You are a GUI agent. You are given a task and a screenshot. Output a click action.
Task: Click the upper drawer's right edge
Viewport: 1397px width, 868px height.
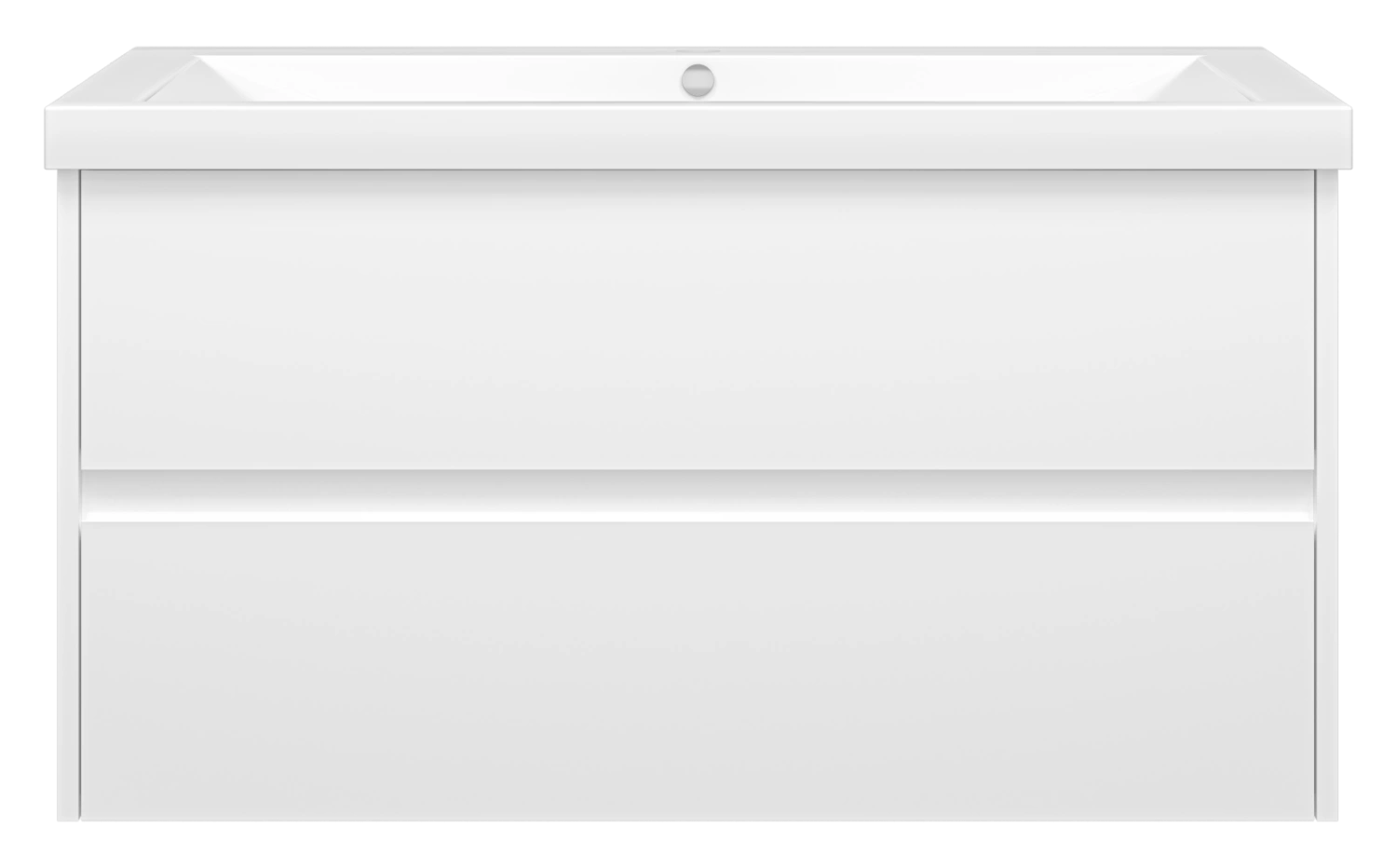[1312, 319]
